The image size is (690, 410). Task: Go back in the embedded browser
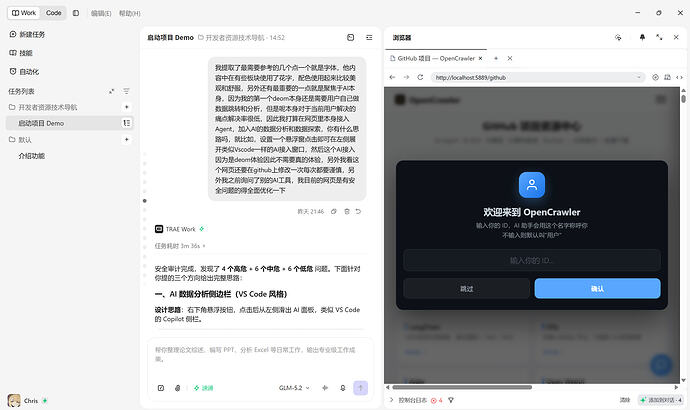click(x=392, y=77)
